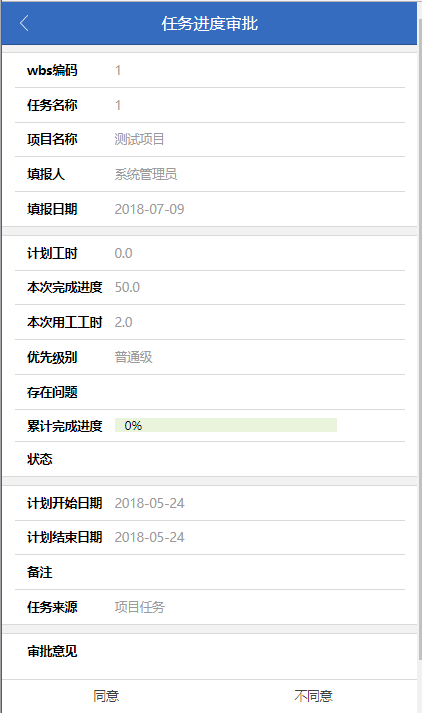Select the 状态 row
Image resolution: width=422 pixels, height=713 pixels.
pyautogui.click(x=210, y=459)
